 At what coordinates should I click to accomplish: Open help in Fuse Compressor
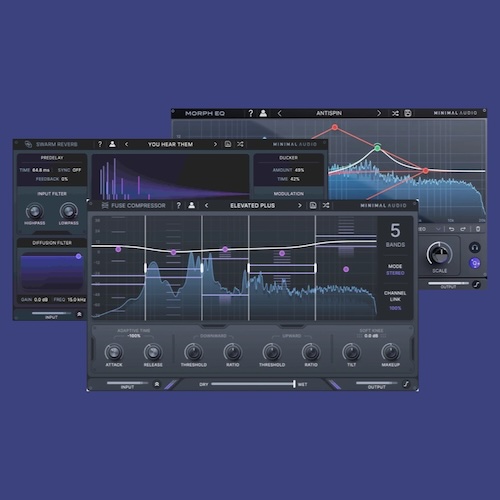(x=179, y=205)
